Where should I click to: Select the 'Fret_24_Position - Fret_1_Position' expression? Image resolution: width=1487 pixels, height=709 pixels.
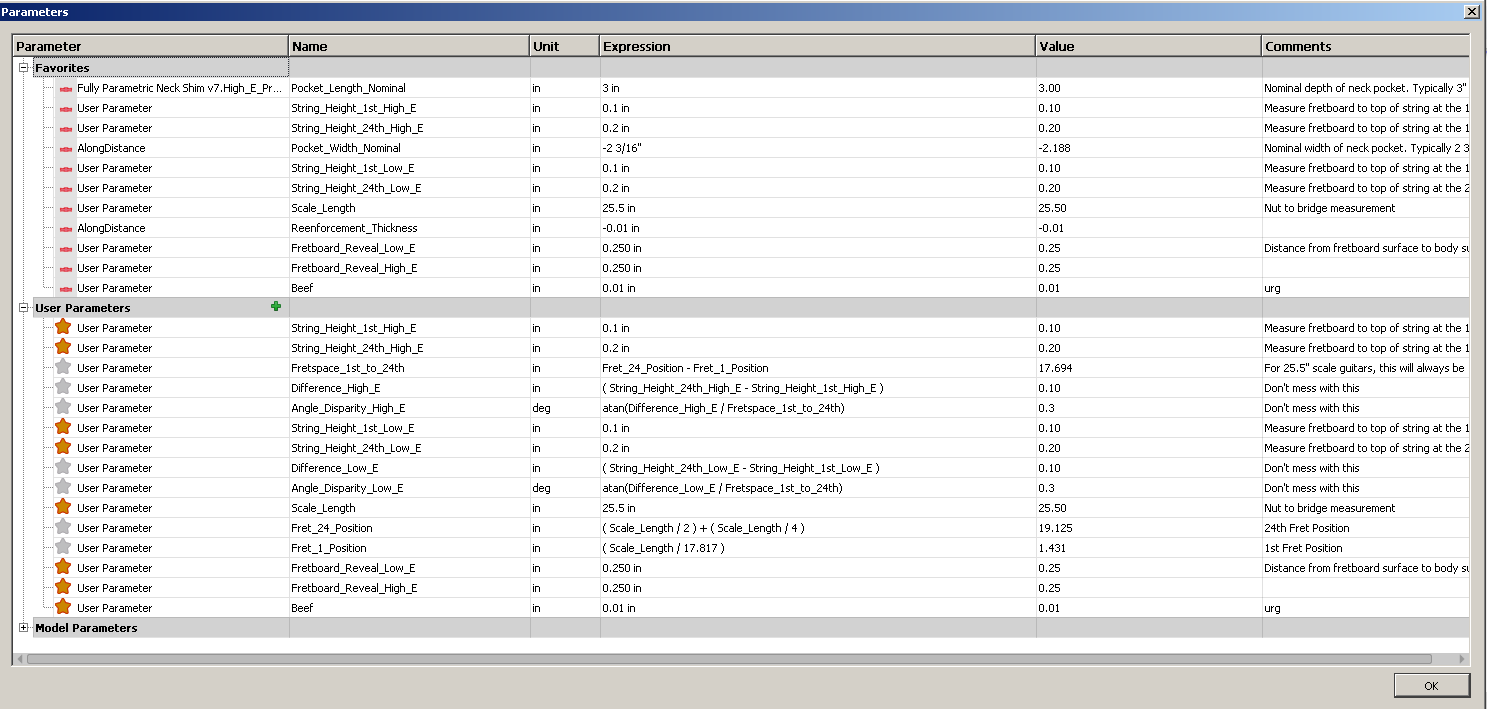(x=685, y=368)
